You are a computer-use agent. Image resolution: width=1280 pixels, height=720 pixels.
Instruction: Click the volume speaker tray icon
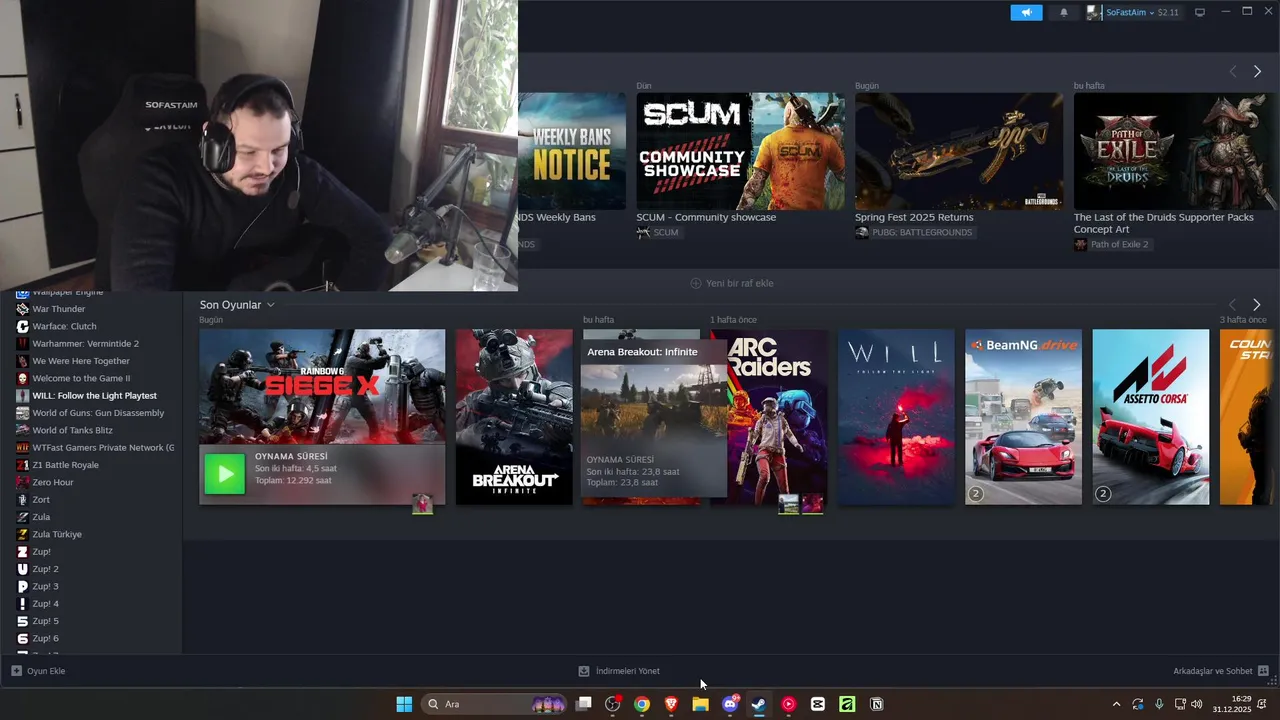point(1197,704)
